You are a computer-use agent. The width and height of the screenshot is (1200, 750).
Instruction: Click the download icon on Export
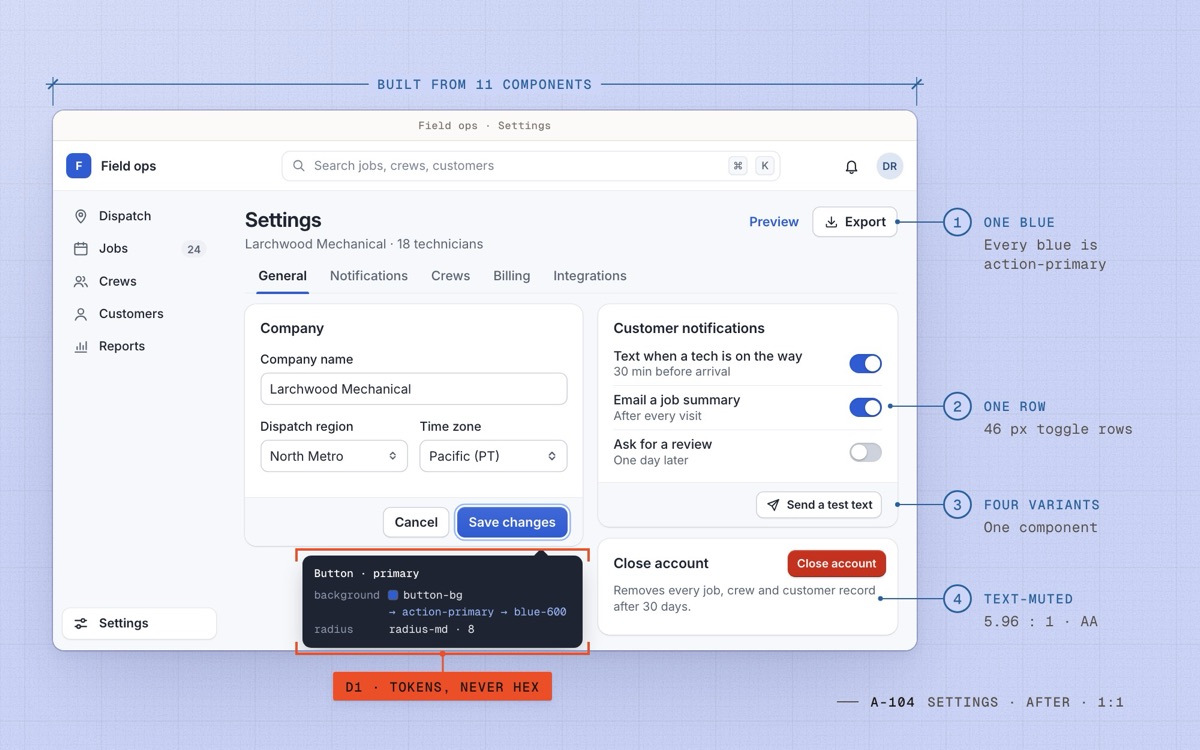click(x=831, y=222)
